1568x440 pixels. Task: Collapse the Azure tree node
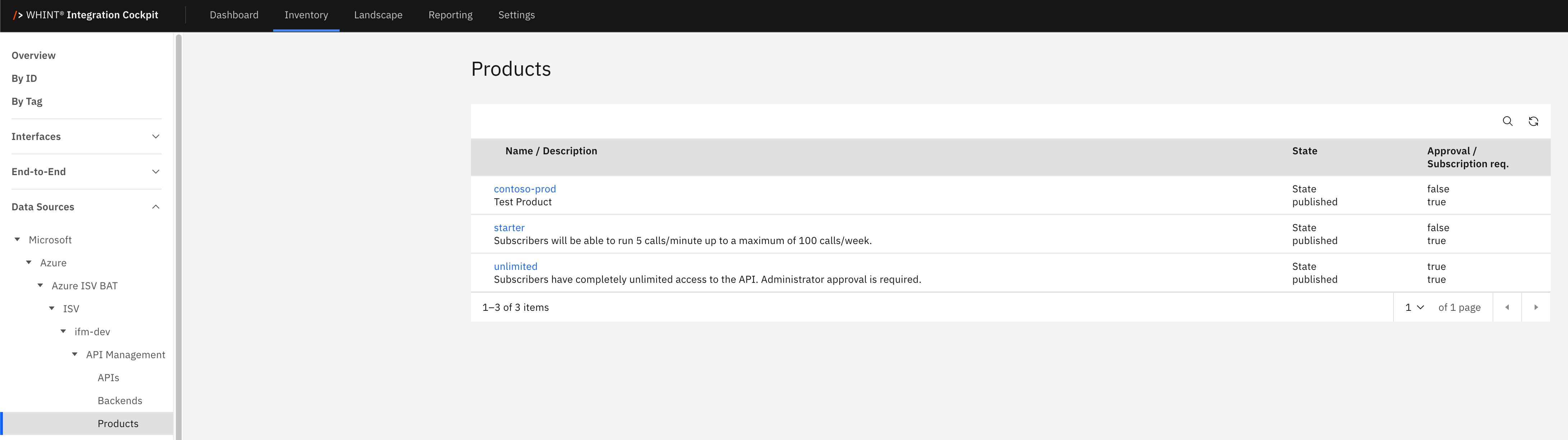pyautogui.click(x=29, y=263)
